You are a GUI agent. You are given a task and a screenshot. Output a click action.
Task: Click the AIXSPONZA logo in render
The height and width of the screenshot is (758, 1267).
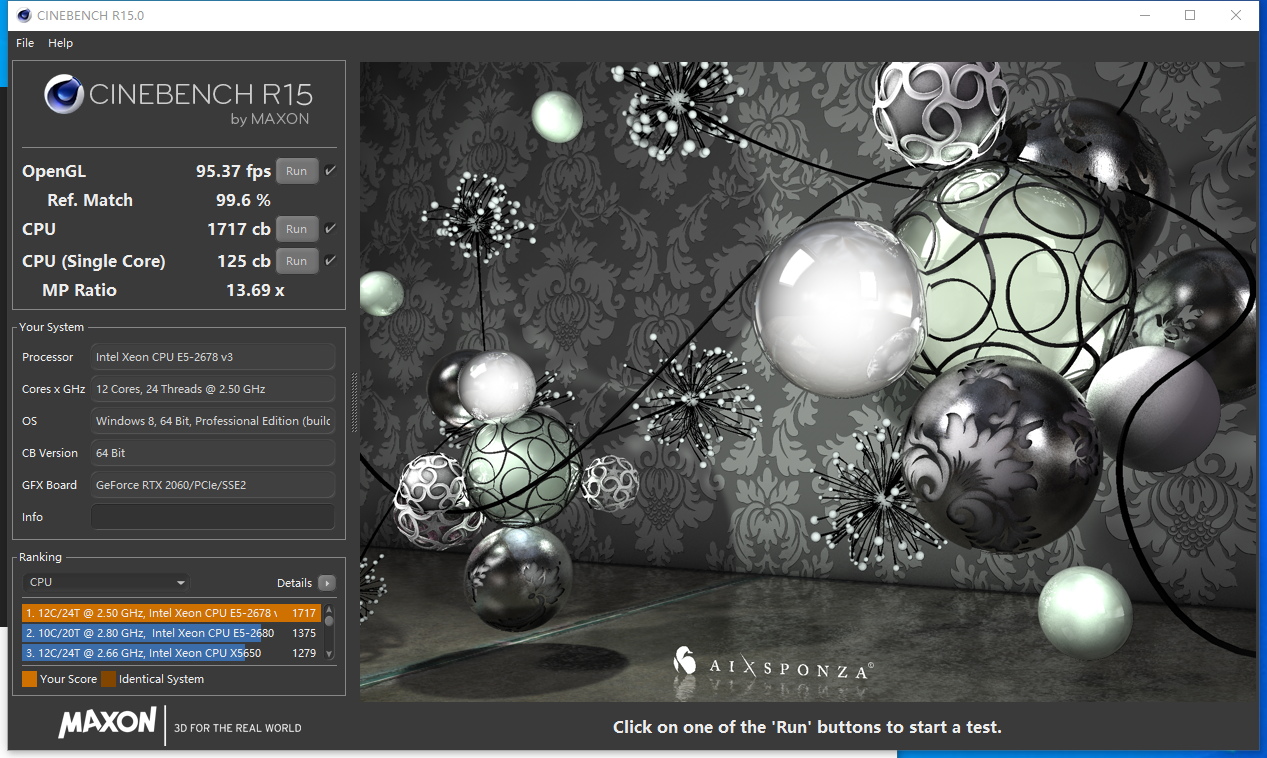point(772,667)
